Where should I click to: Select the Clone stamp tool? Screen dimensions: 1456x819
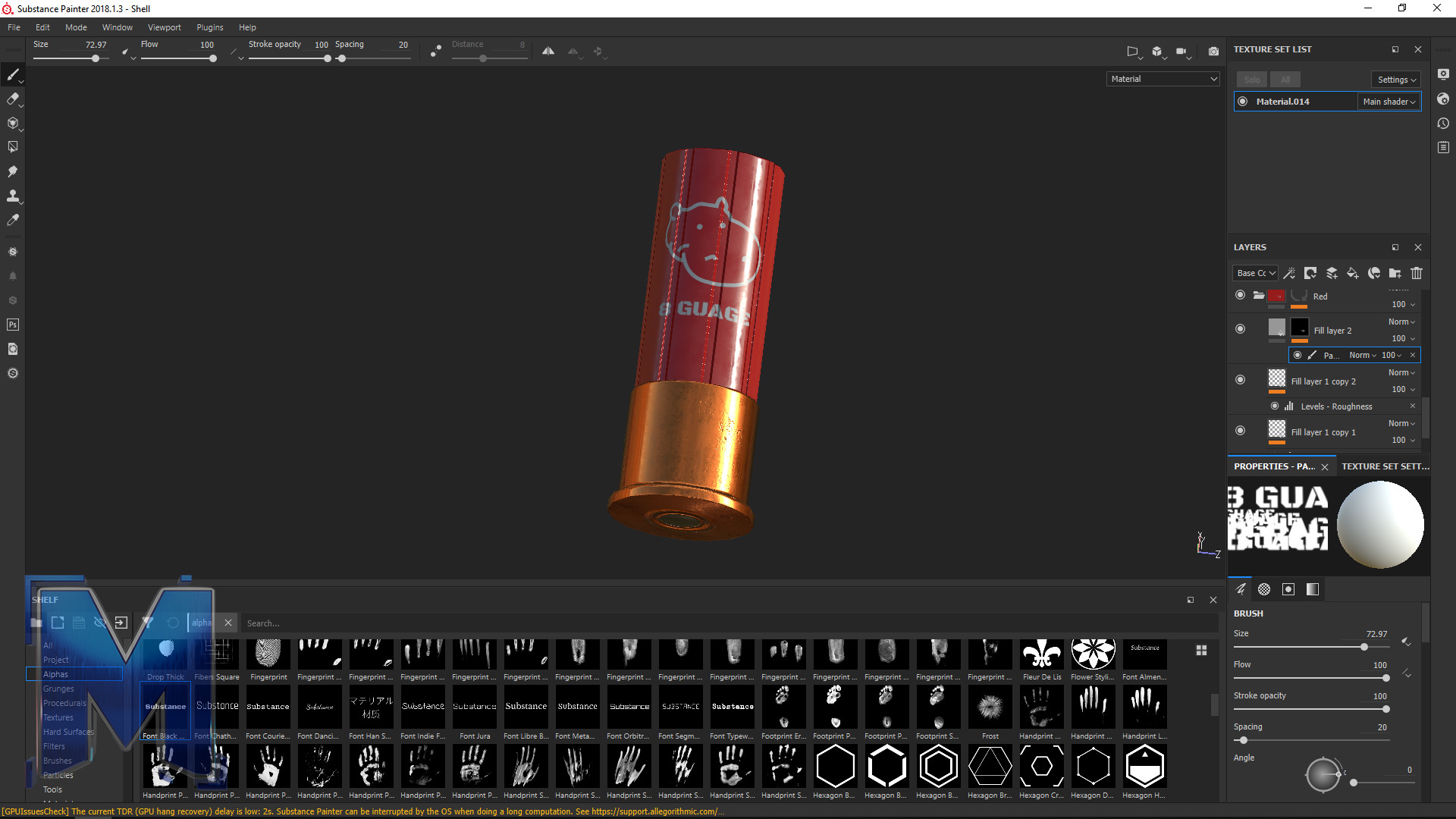click(x=12, y=196)
